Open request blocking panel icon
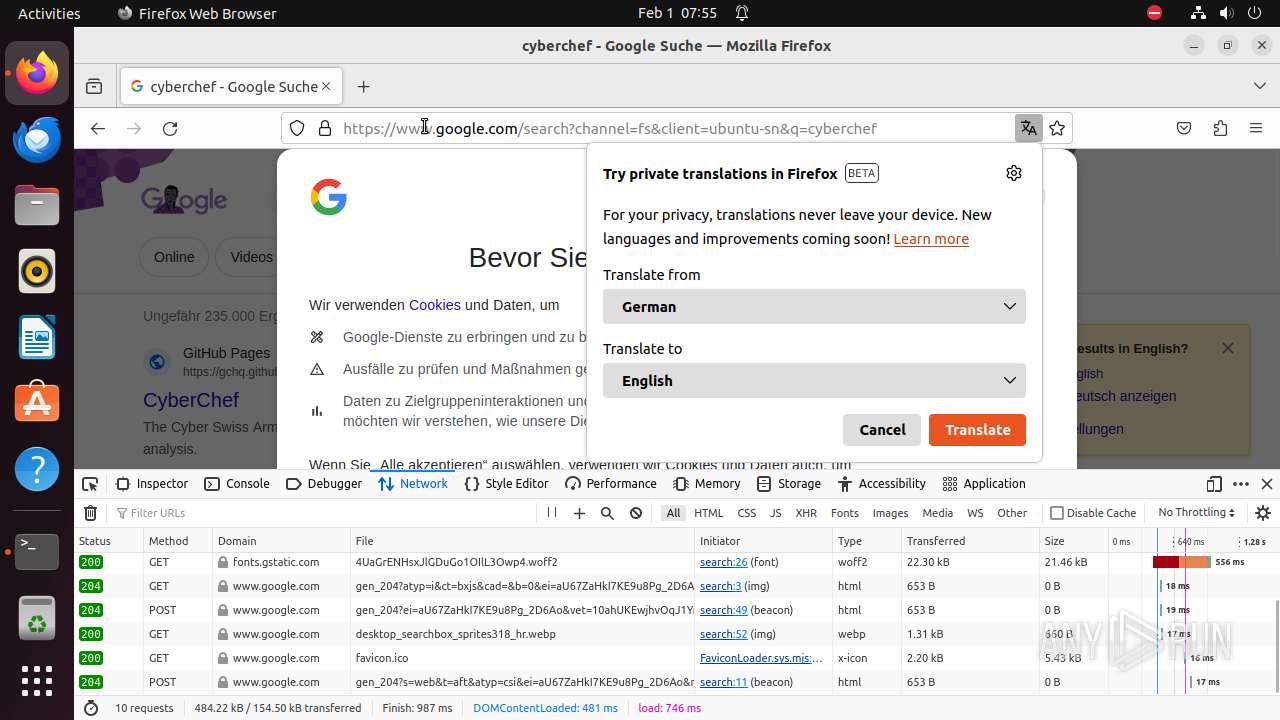This screenshot has height=720, width=1280. coord(636,513)
